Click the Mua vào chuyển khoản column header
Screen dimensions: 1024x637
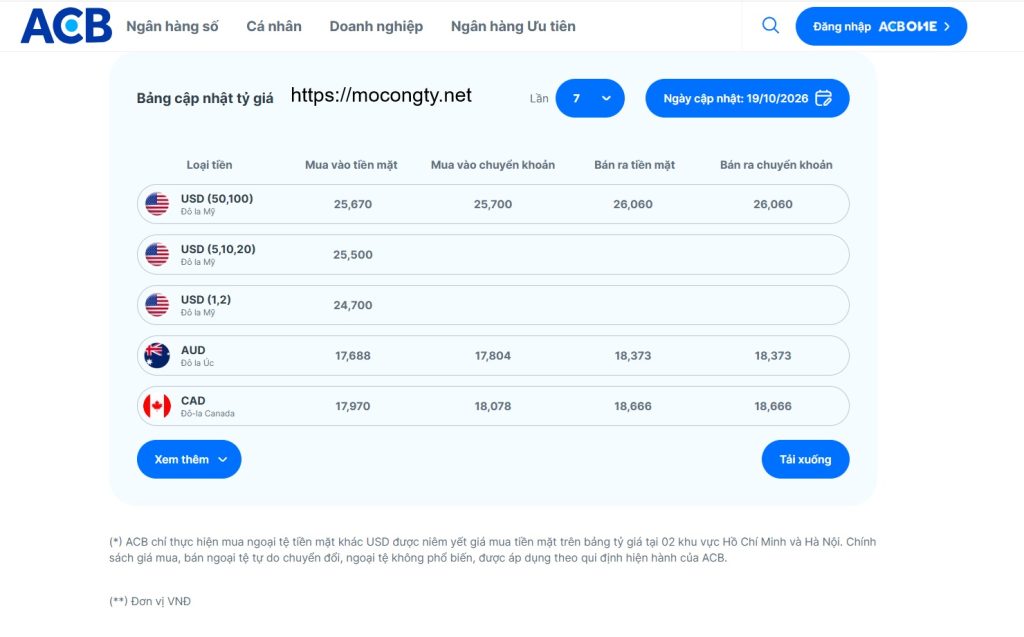click(493, 165)
